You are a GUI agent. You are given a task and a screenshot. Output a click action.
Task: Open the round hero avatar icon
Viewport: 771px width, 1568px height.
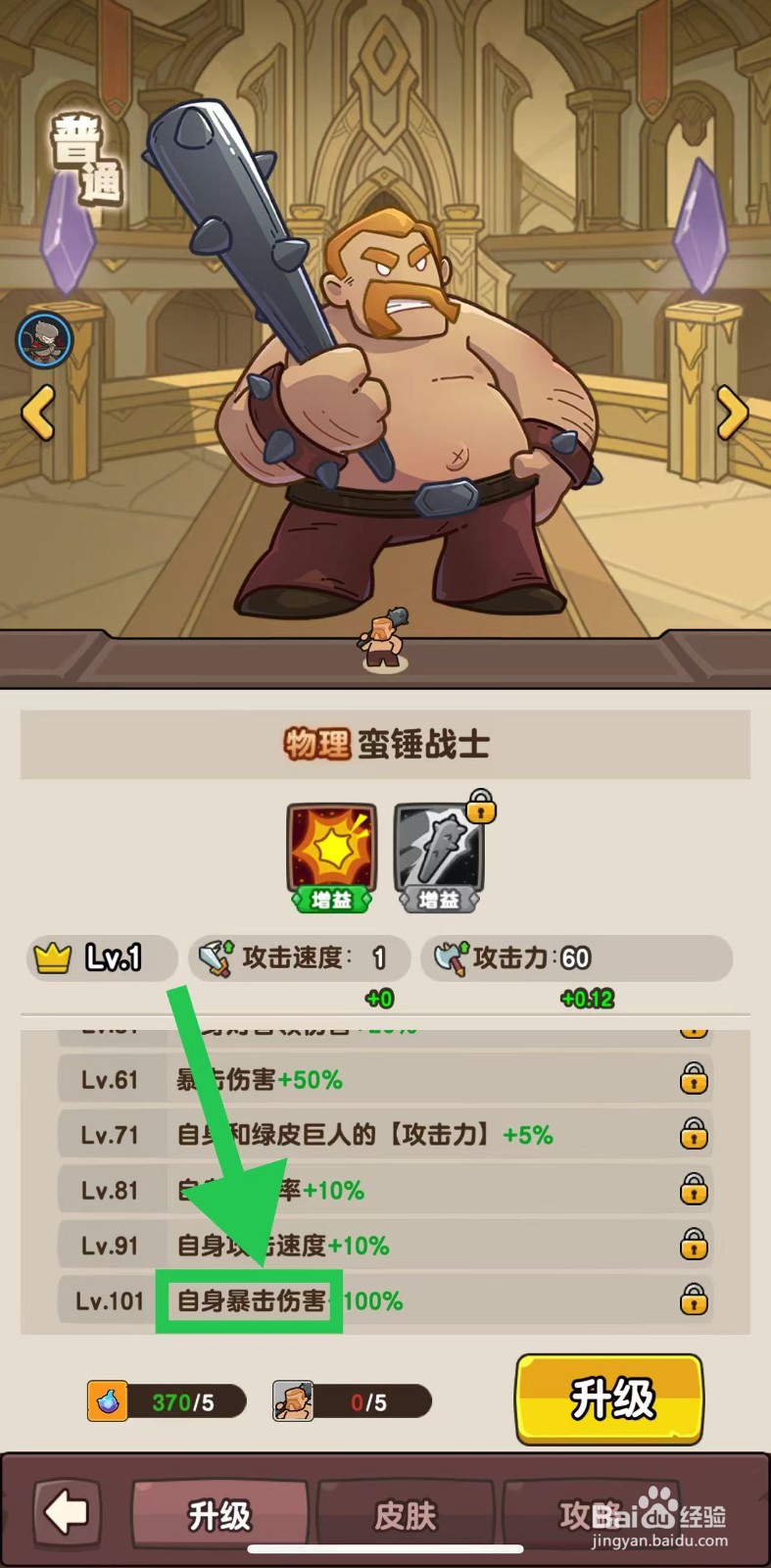point(44,339)
